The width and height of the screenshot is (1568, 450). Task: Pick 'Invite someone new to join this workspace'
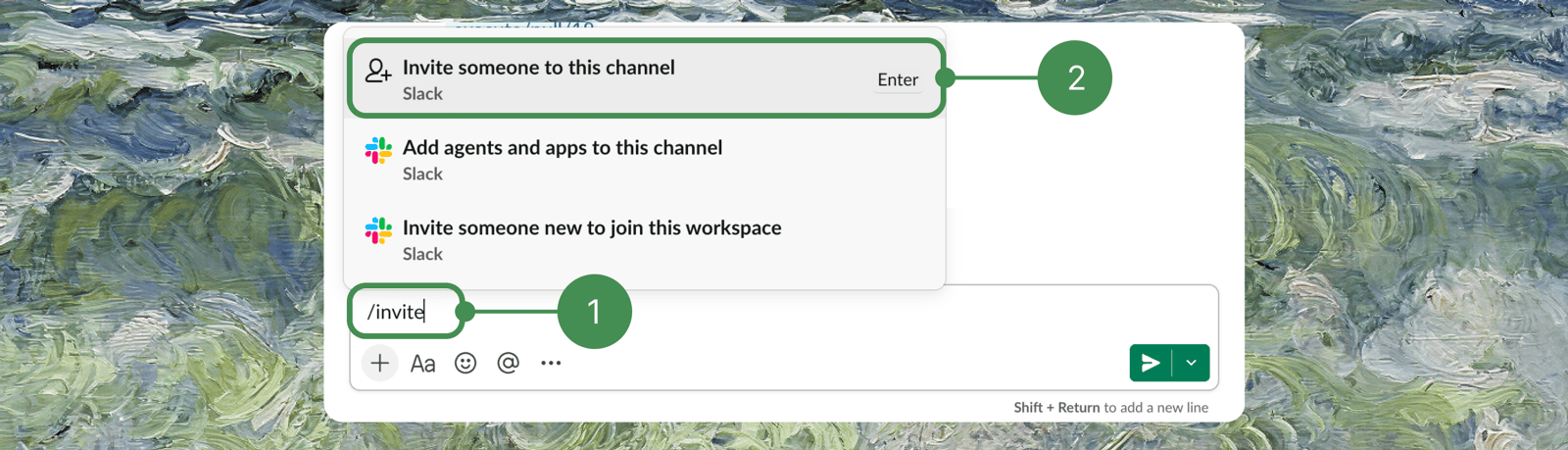click(x=645, y=239)
